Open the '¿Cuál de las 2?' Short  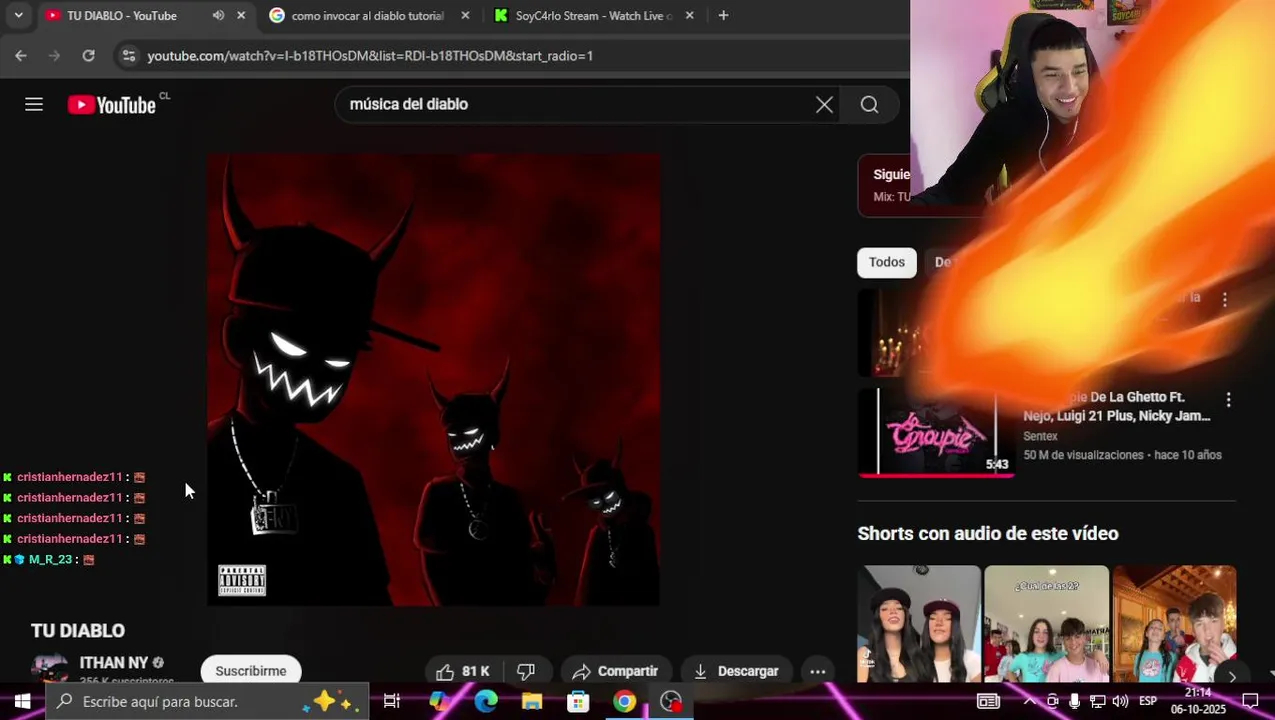point(1046,624)
